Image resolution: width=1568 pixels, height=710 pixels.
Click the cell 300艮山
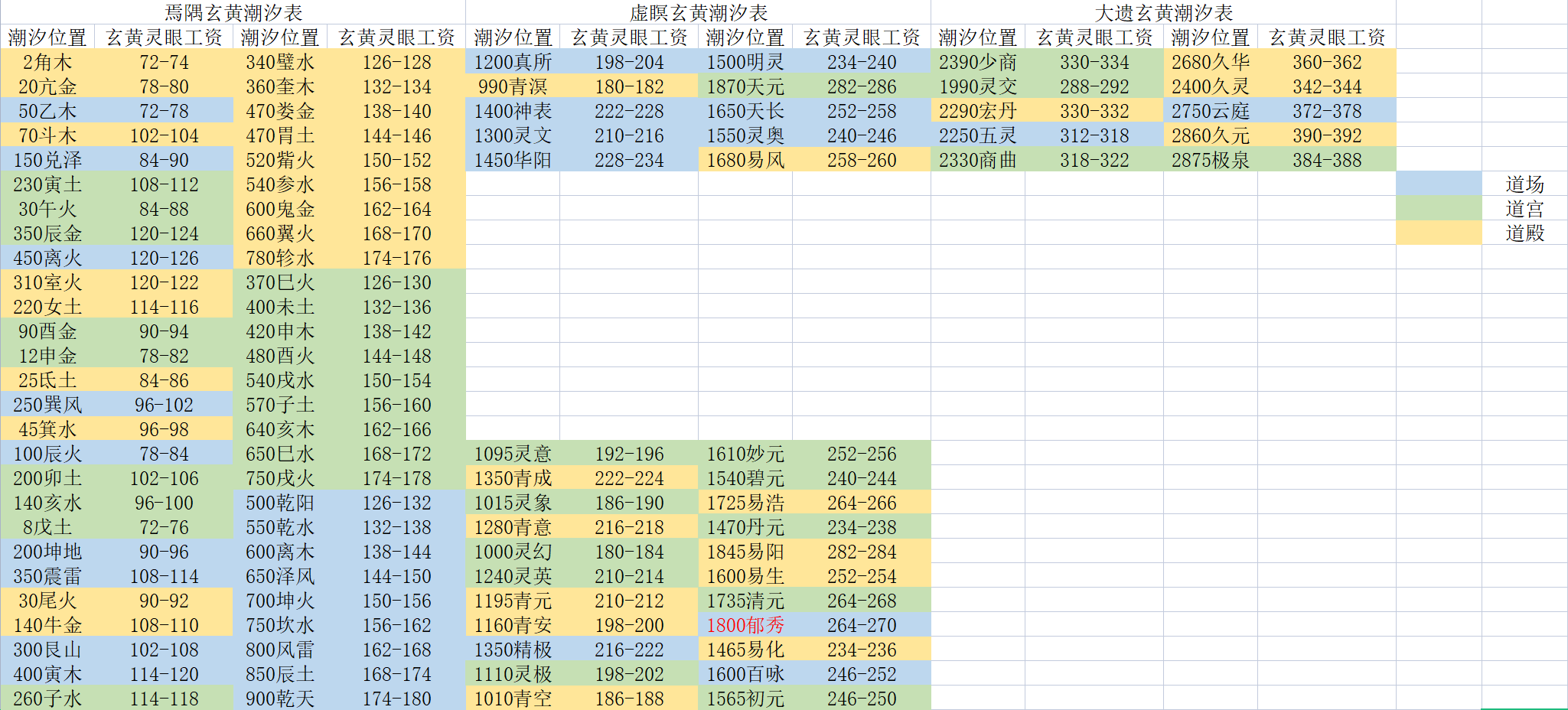[x=47, y=649]
